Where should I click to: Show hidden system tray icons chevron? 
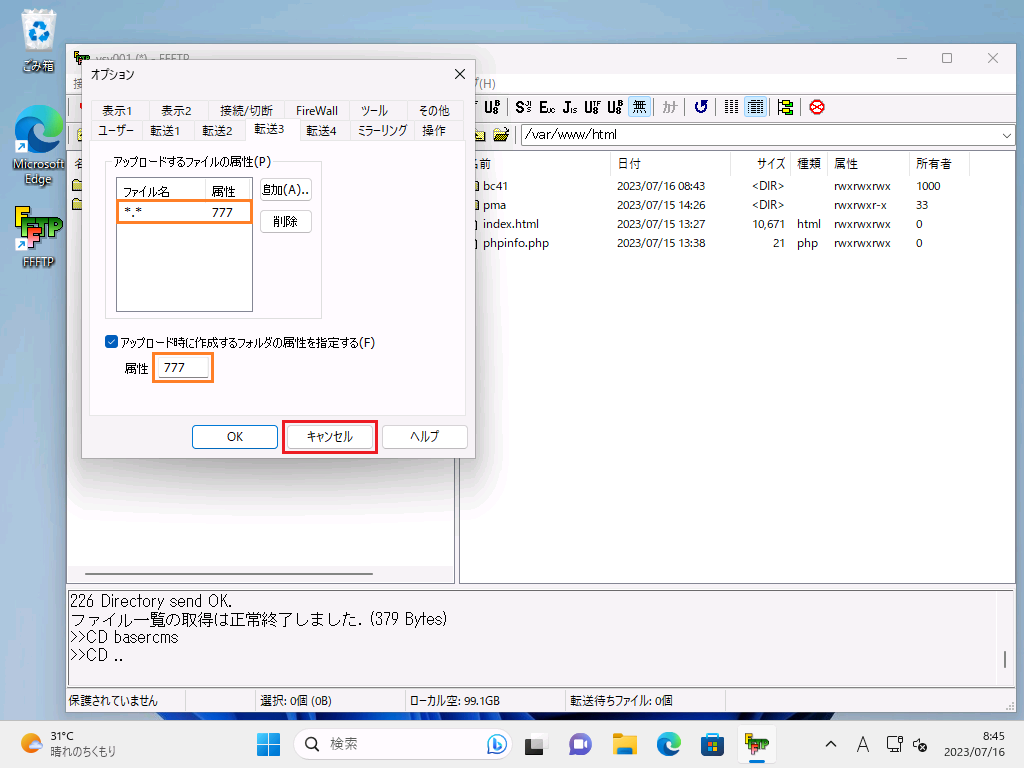830,744
